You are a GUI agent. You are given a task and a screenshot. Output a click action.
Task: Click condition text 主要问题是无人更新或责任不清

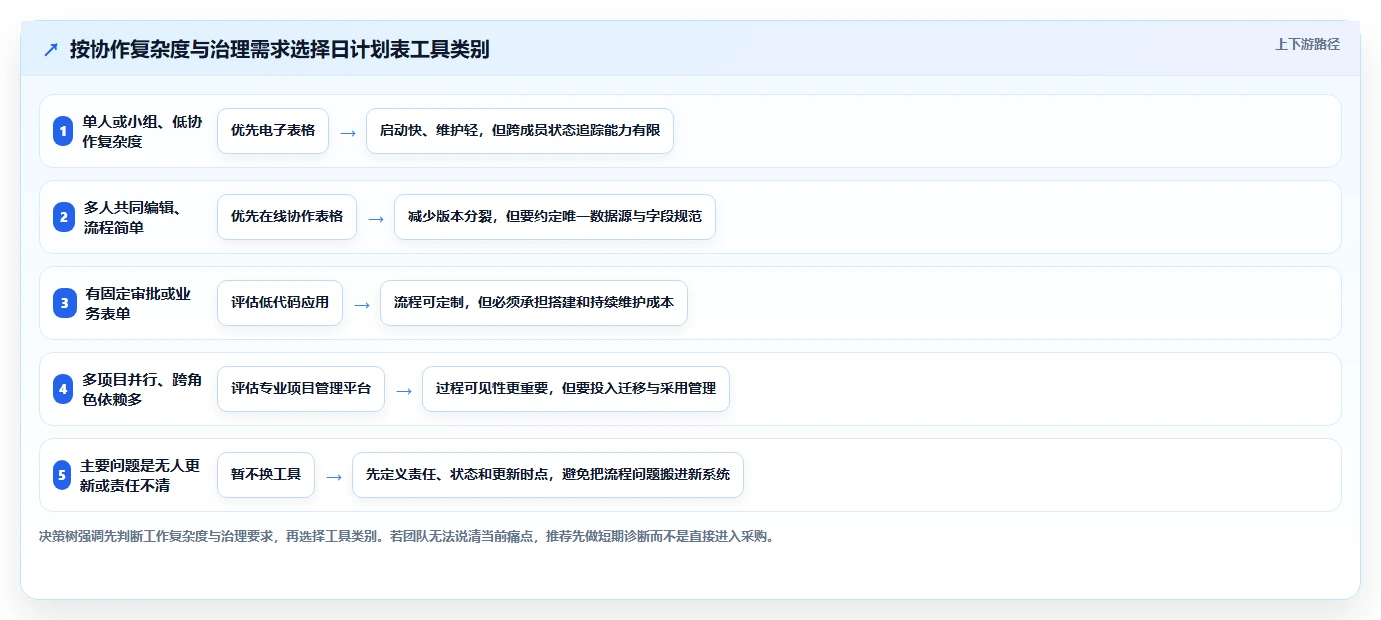140,475
